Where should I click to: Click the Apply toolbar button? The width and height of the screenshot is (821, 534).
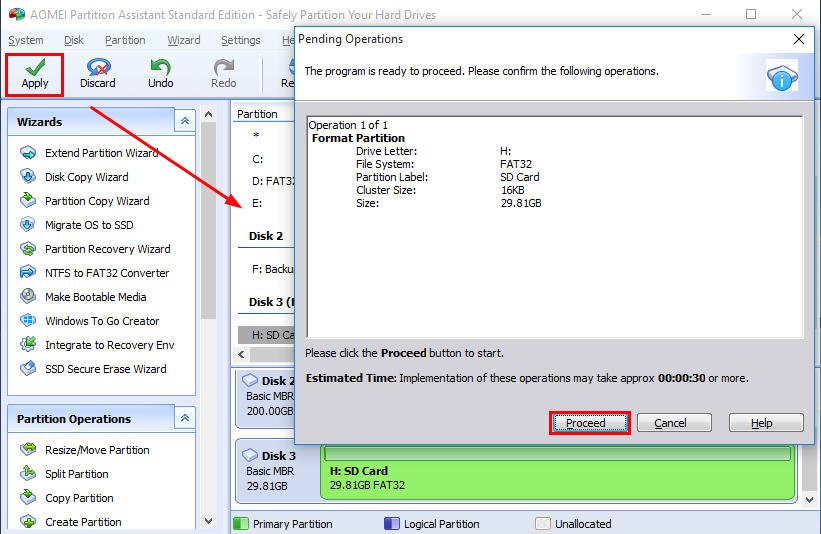click(x=35, y=74)
